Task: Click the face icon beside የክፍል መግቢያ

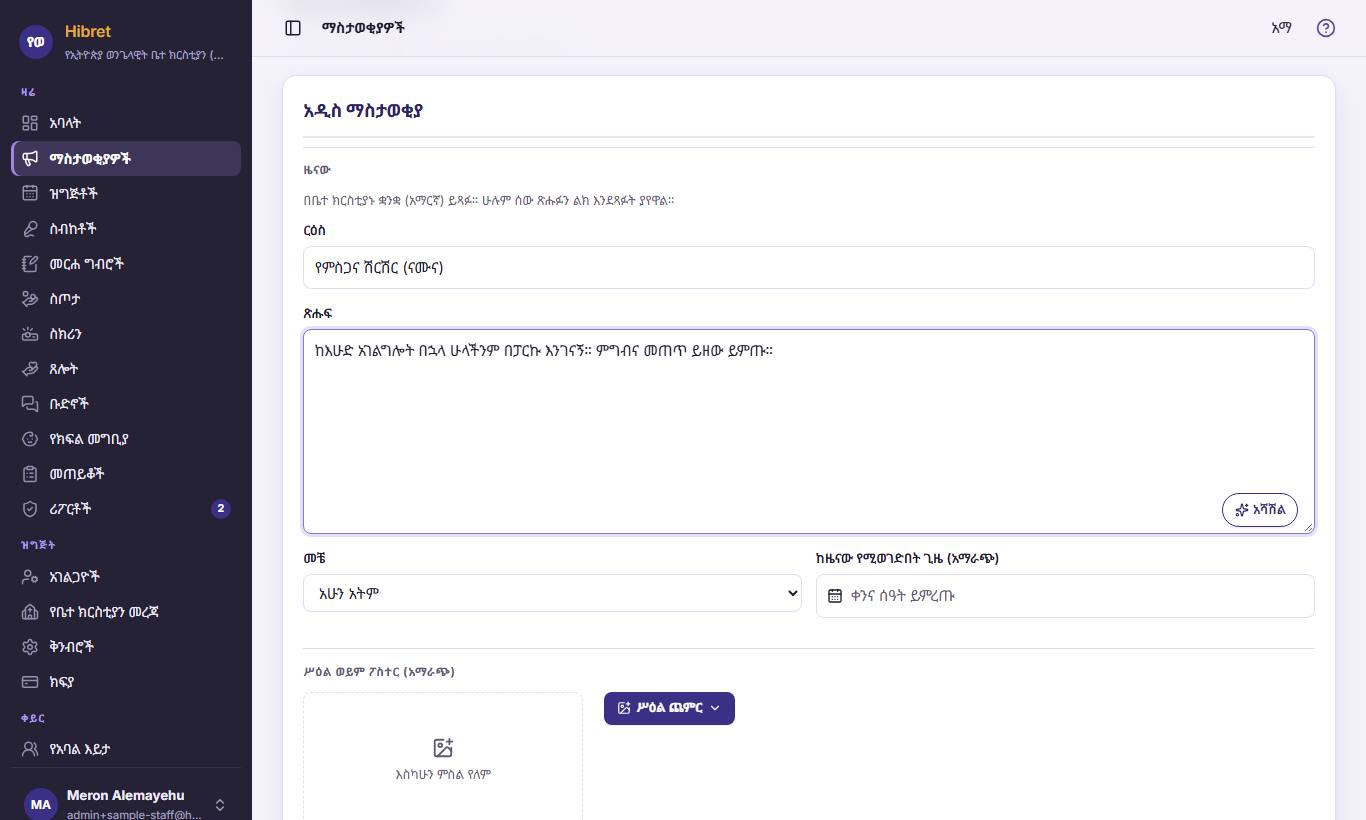Action: pos(30,439)
